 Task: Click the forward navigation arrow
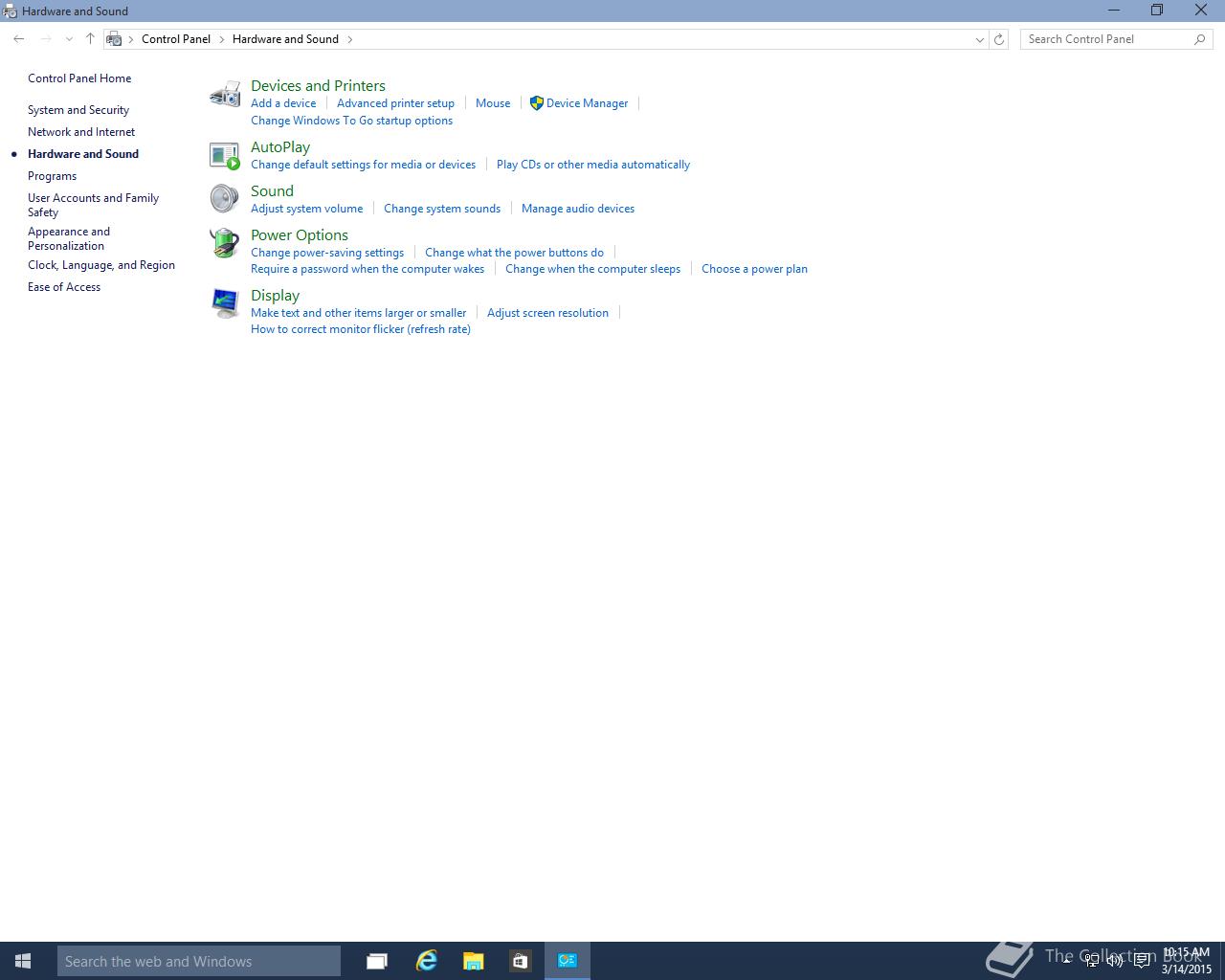46,39
